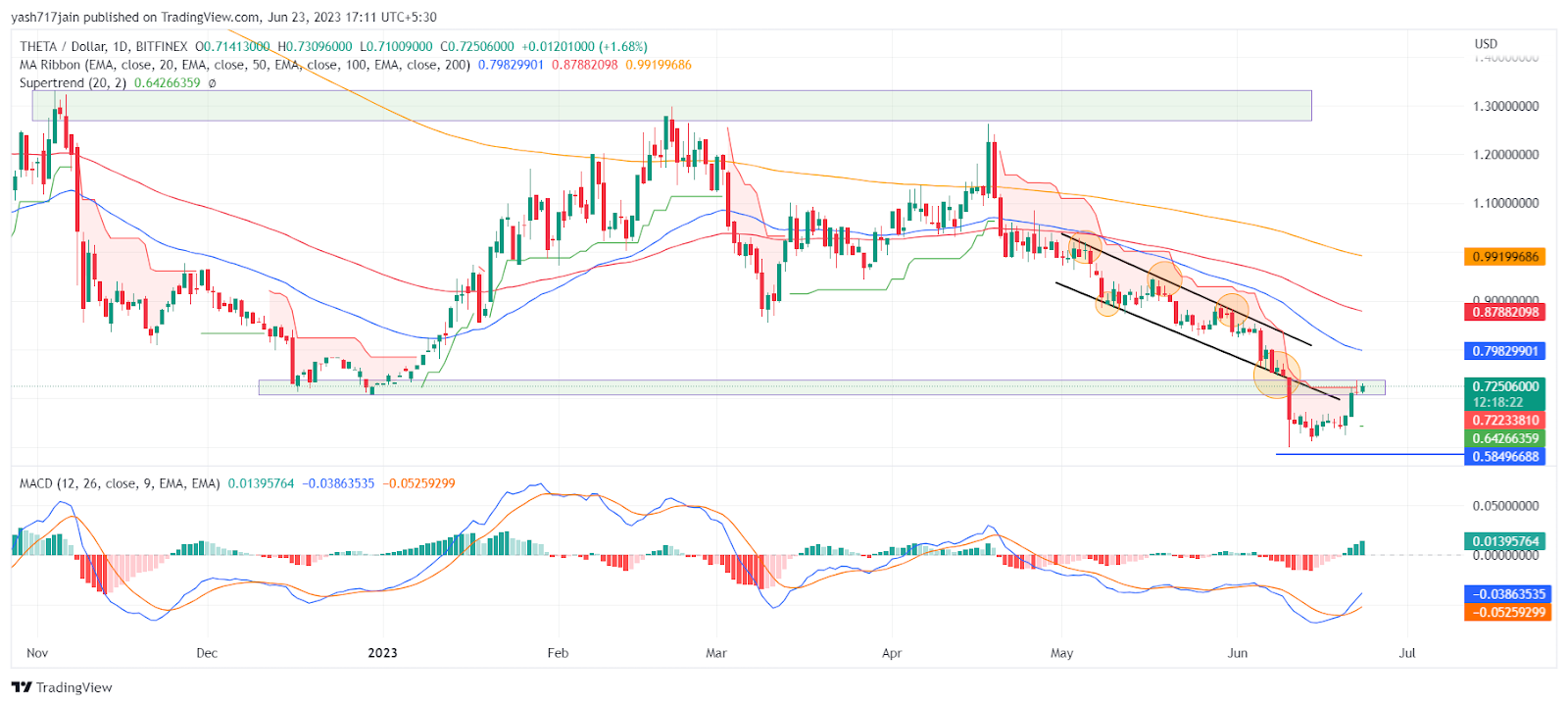Click the high value H0.73096000

pos(315,46)
